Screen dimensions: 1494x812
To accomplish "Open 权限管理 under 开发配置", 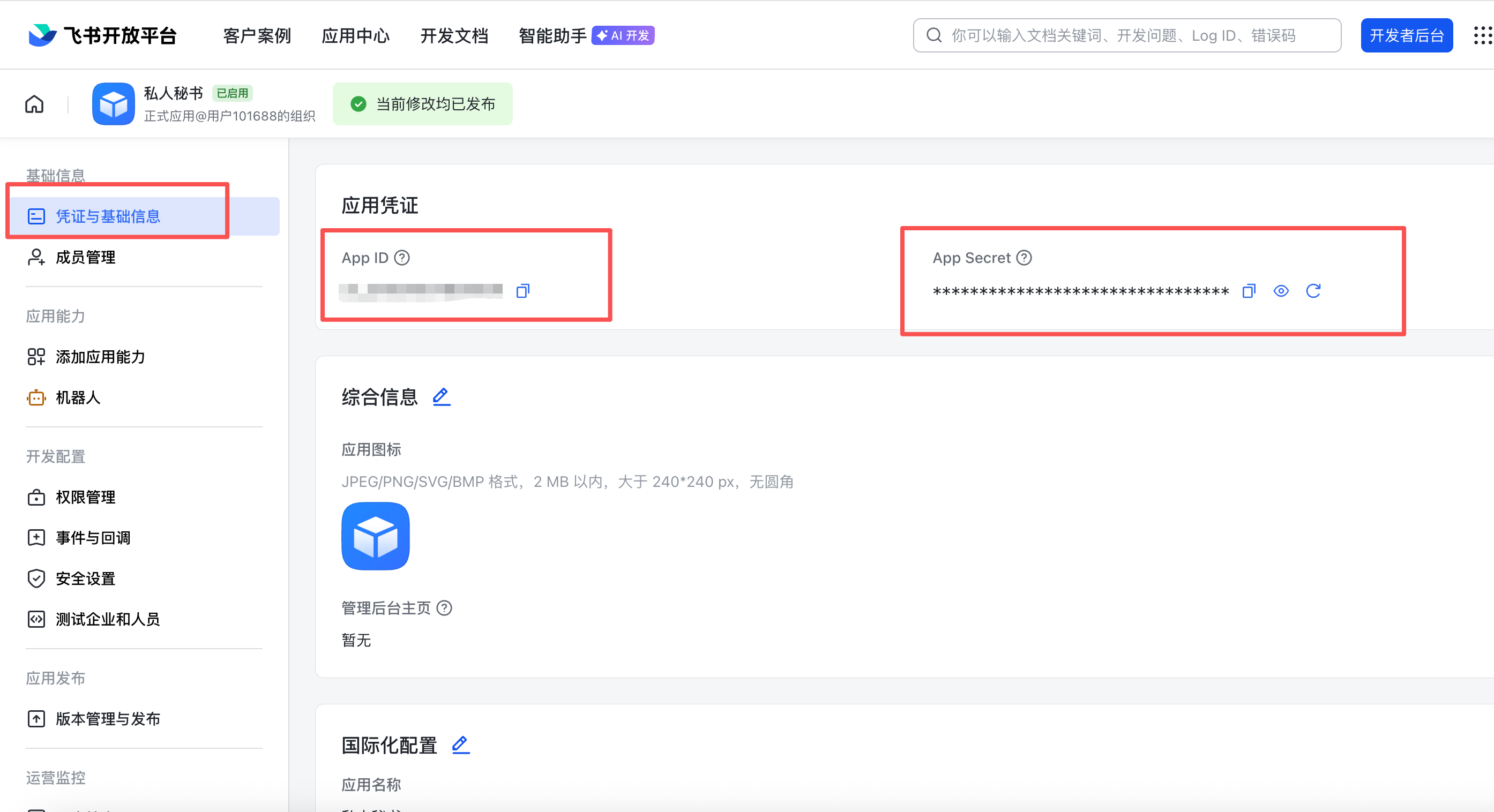I will click(85, 497).
